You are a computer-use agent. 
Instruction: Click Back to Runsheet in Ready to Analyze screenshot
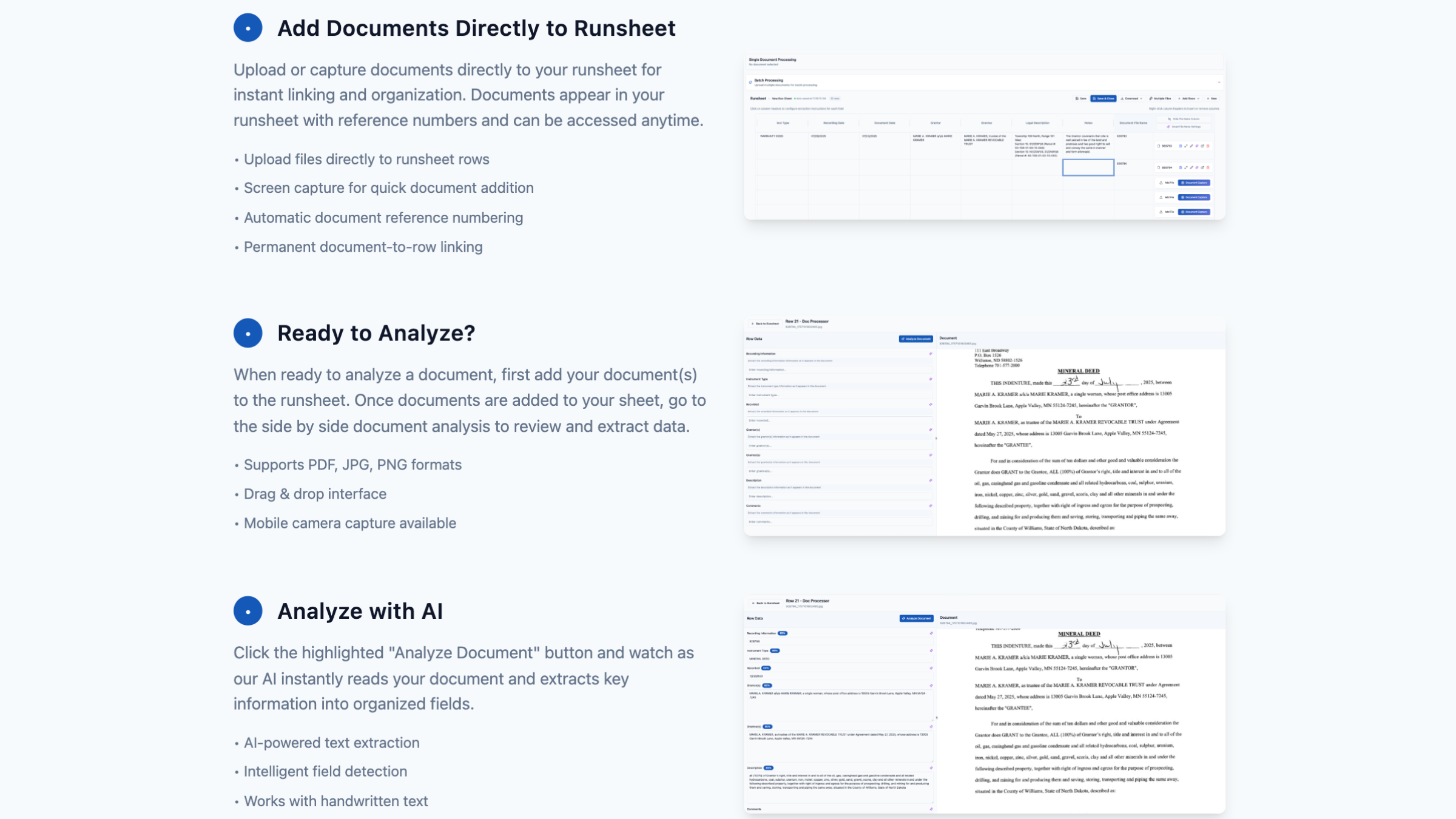click(x=765, y=324)
